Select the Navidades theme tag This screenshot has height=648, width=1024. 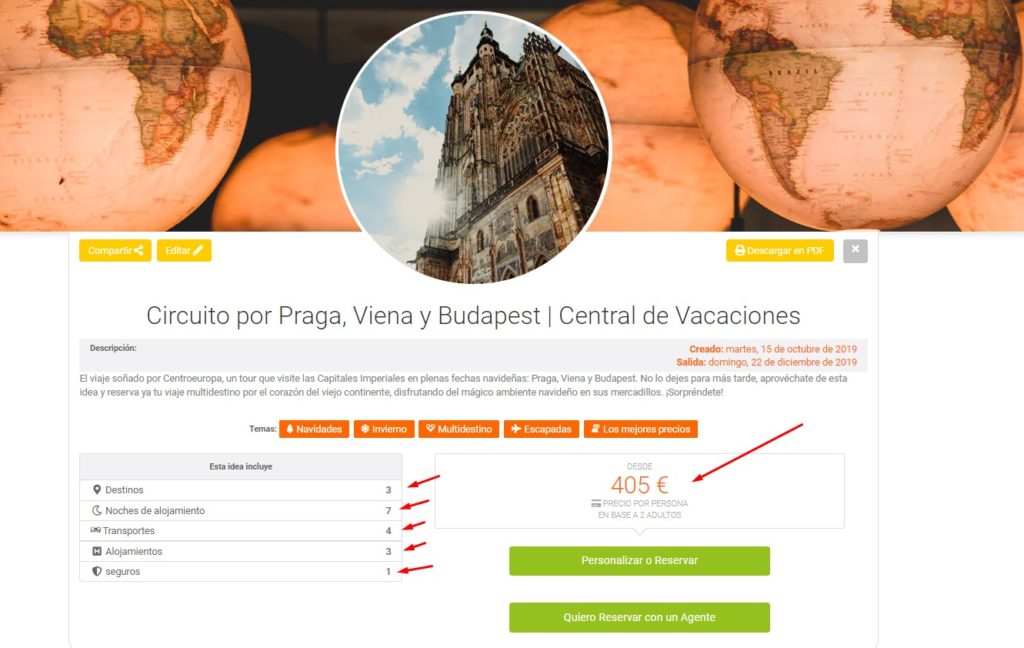(314, 429)
